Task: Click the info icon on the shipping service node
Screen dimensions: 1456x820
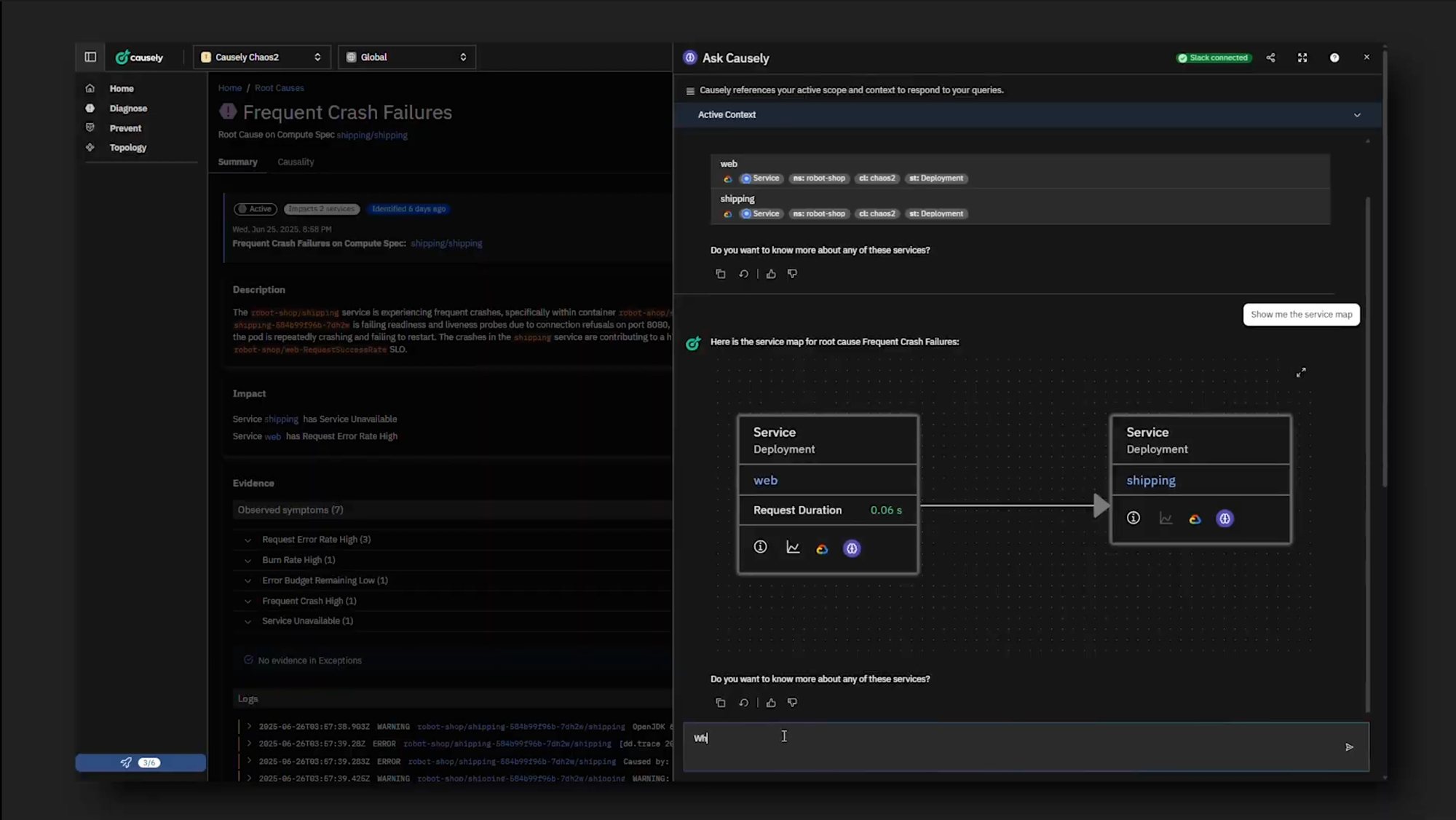Action: [1133, 518]
